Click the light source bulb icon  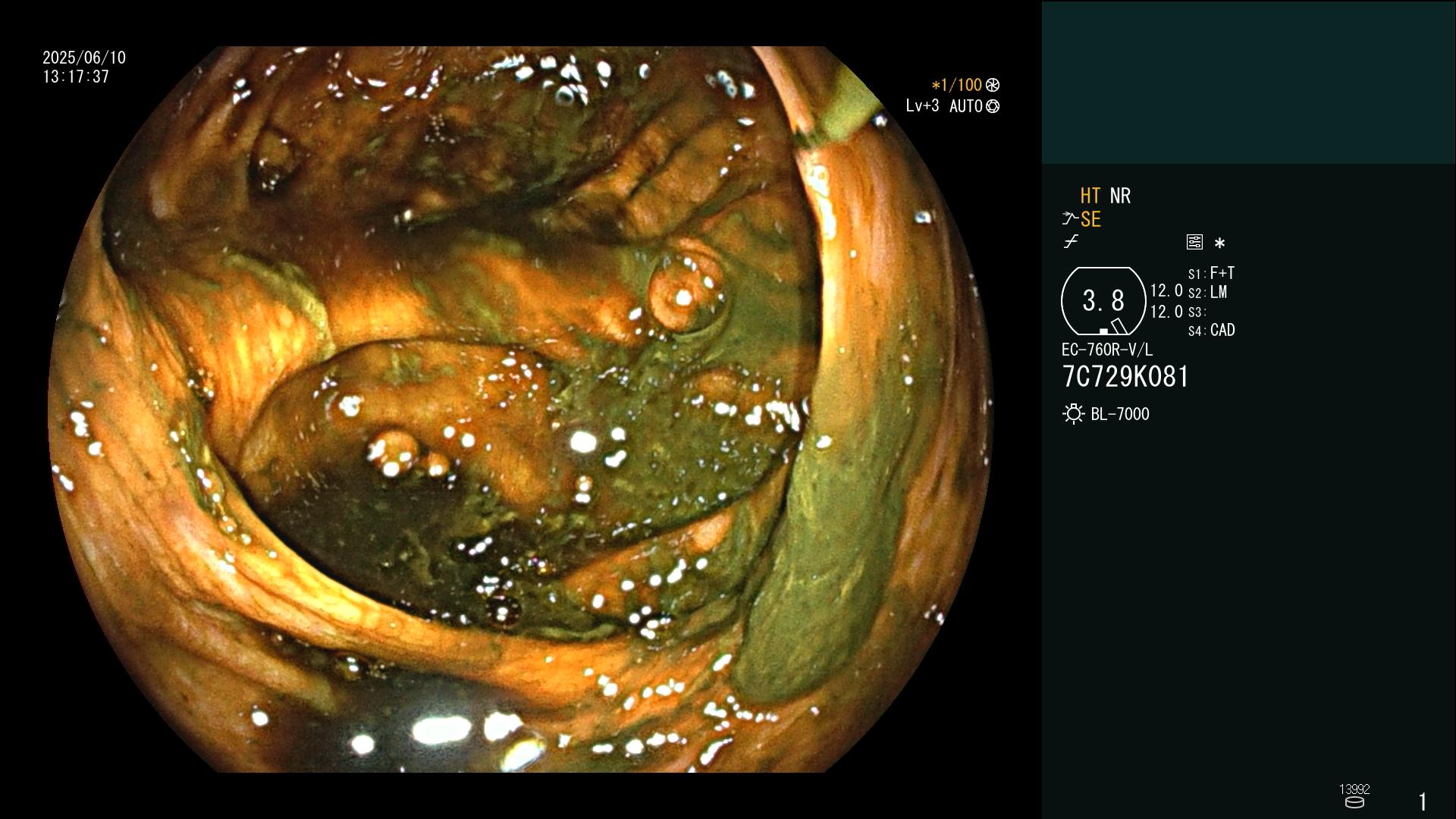pyautogui.click(x=1073, y=414)
